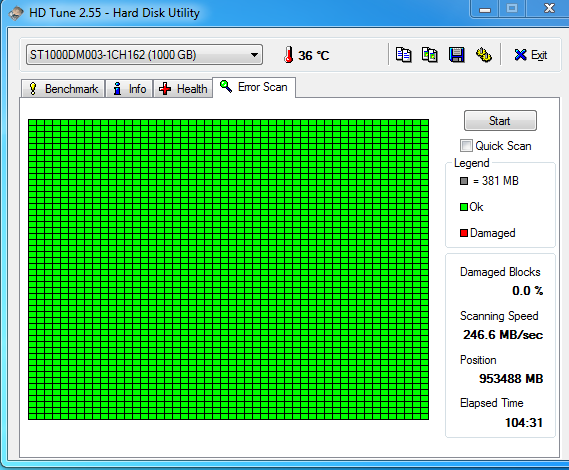Click the thermometer temperature icon
The height and width of the screenshot is (470, 569).
point(288,55)
